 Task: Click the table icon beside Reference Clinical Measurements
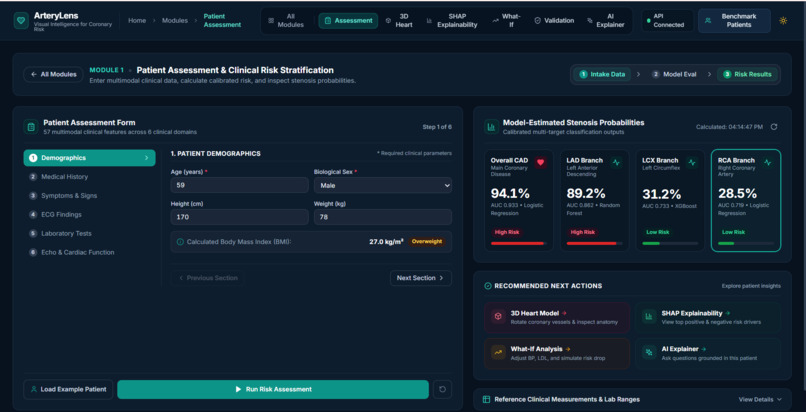pyautogui.click(x=486, y=399)
